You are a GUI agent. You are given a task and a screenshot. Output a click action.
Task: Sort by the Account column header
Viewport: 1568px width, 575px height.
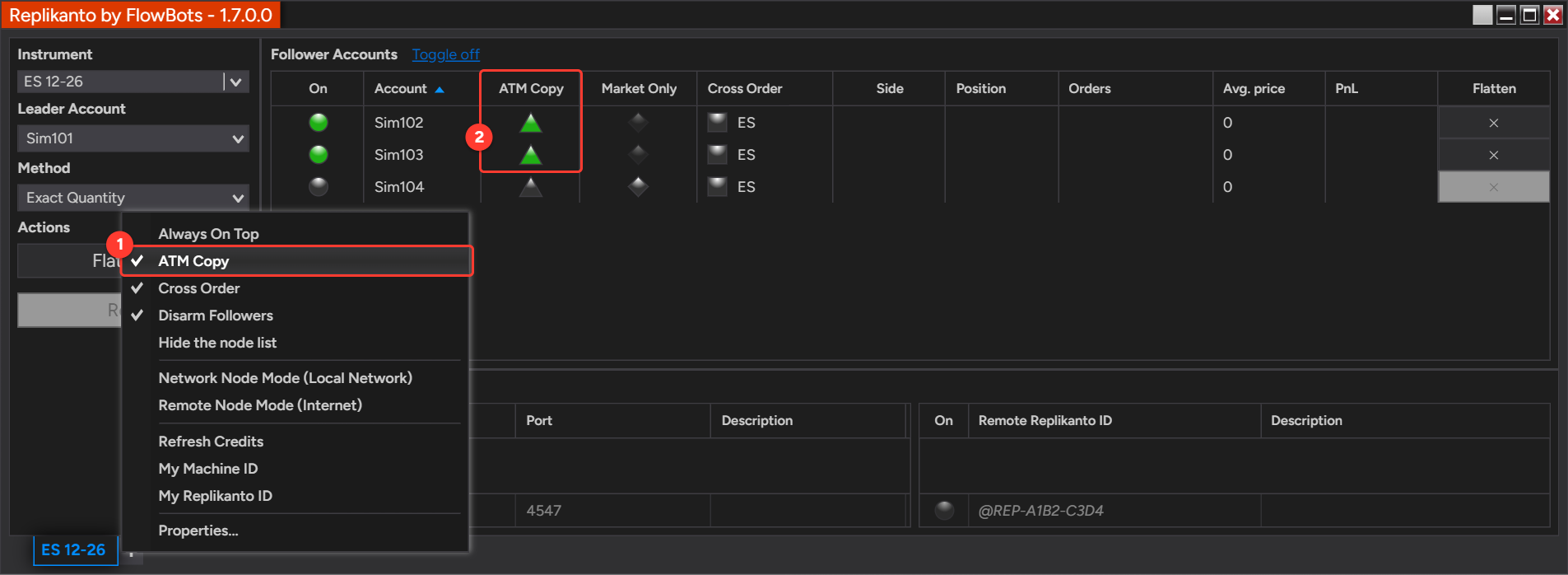pos(421,88)
